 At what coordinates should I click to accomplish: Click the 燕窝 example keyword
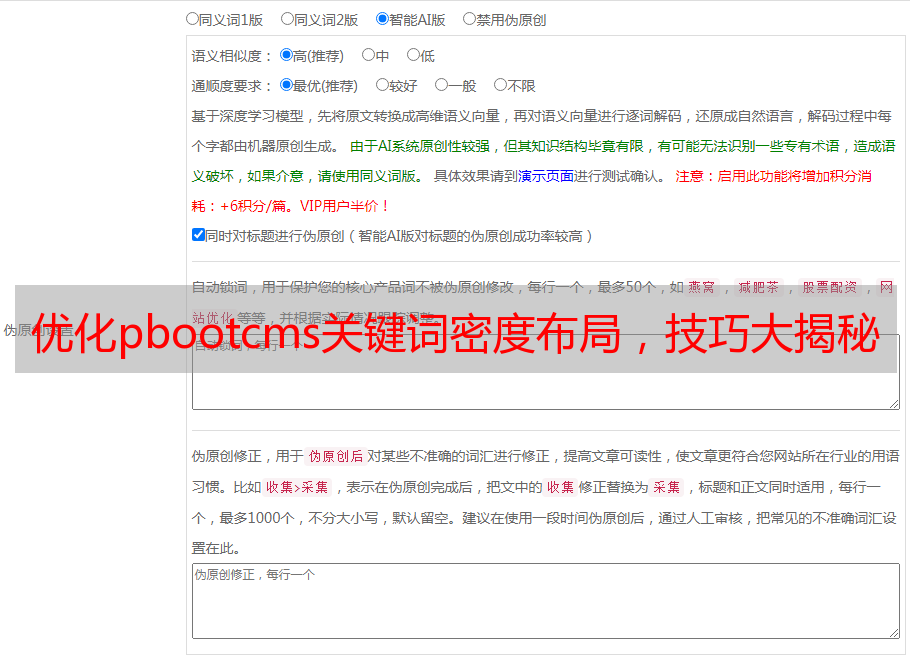[x=702, y=287]
